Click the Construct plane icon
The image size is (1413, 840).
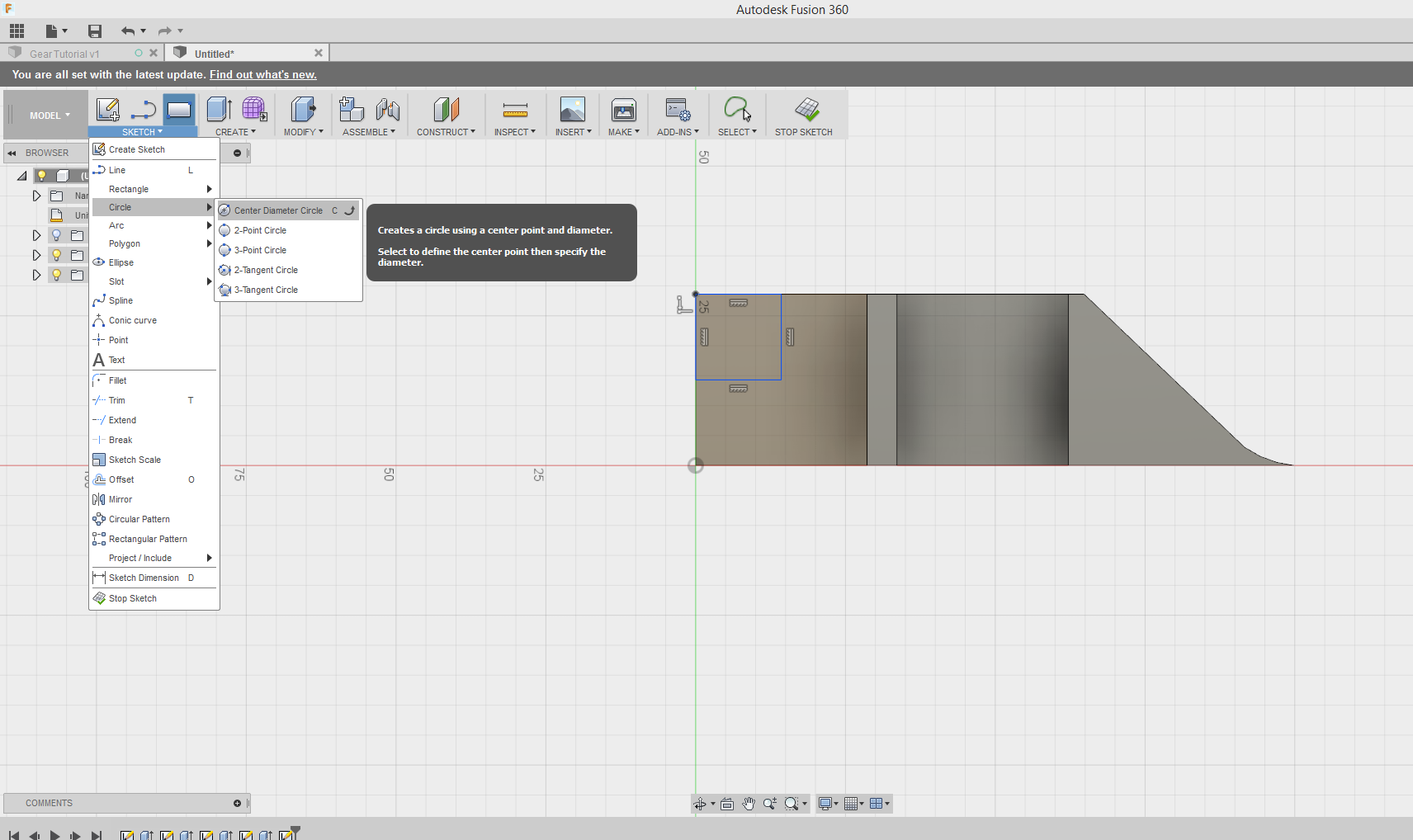(x=446, y=110)
